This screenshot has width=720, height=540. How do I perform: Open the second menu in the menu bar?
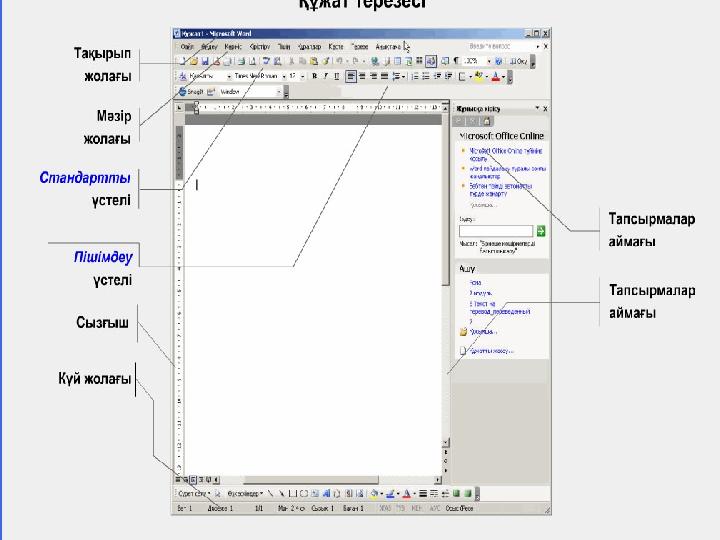209,47
